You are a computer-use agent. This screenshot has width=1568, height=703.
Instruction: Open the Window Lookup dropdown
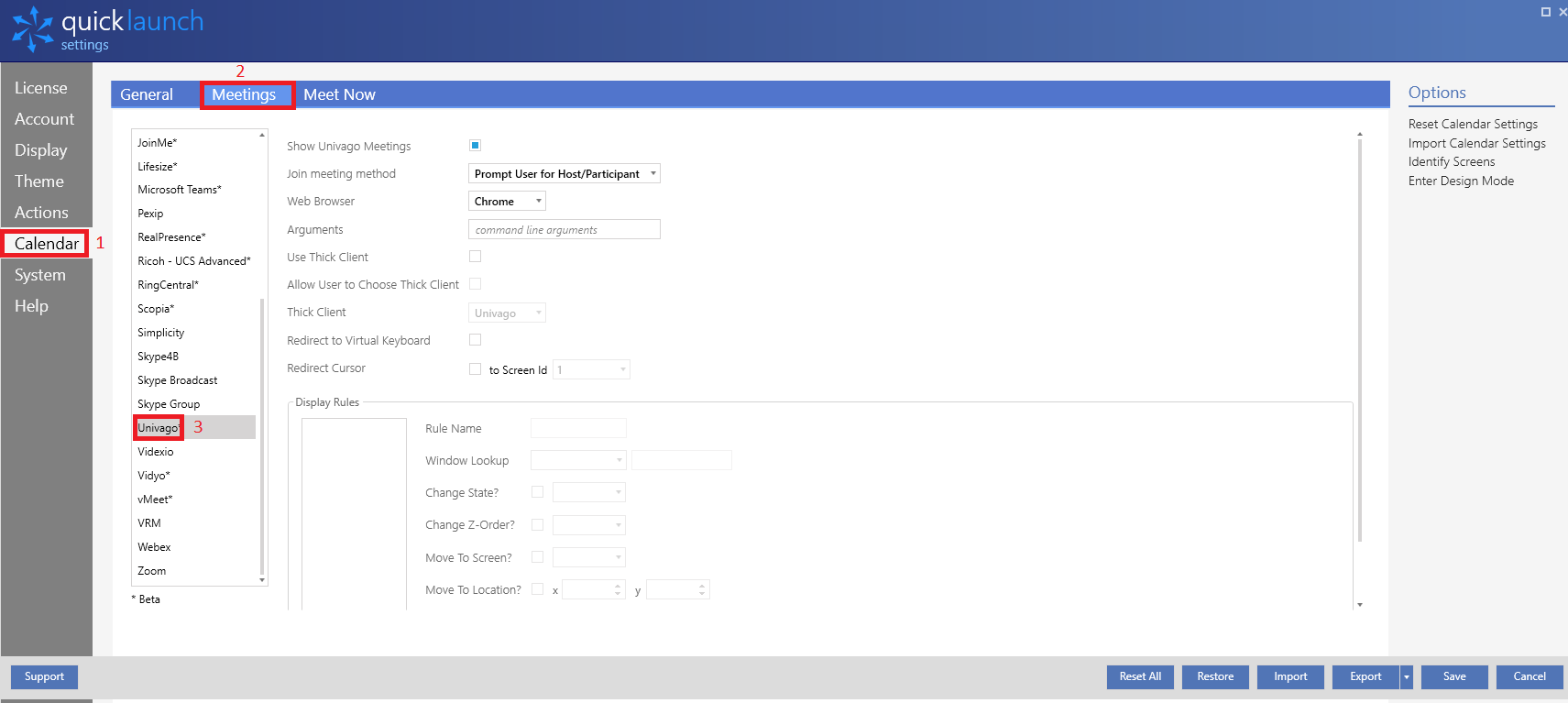point(578,460)
